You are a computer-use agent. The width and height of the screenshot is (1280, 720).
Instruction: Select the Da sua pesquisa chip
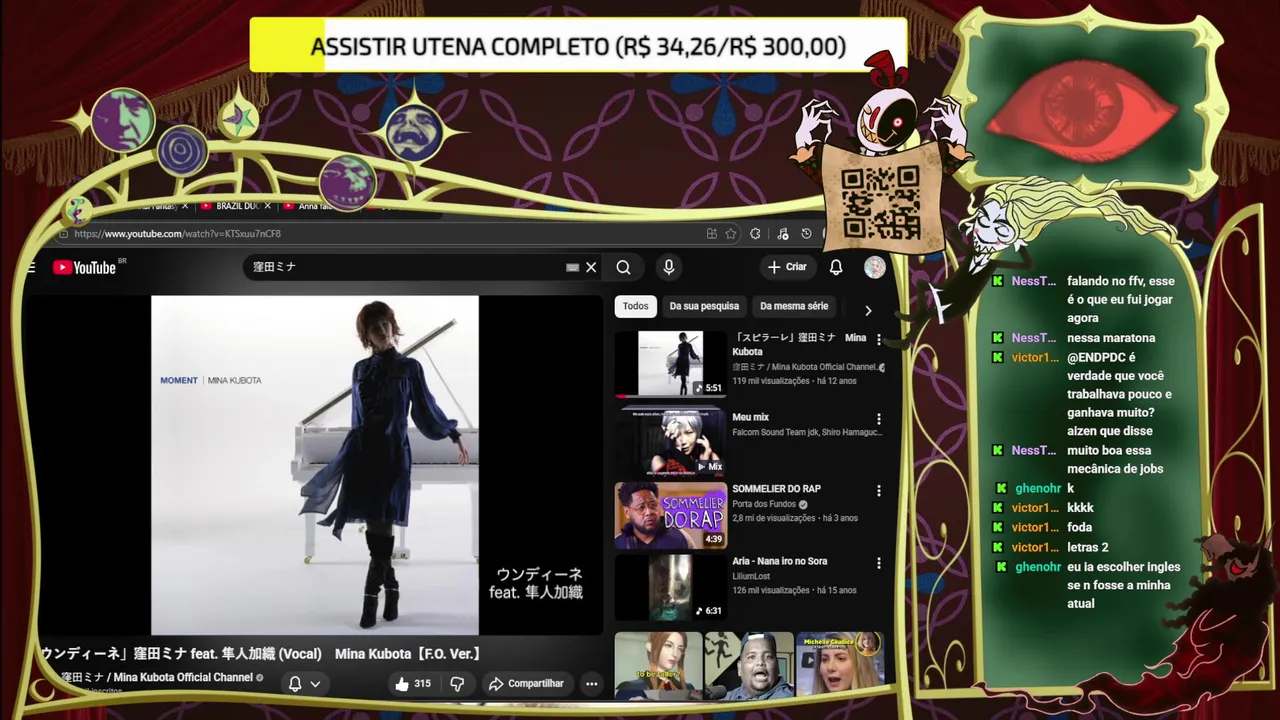704,306
